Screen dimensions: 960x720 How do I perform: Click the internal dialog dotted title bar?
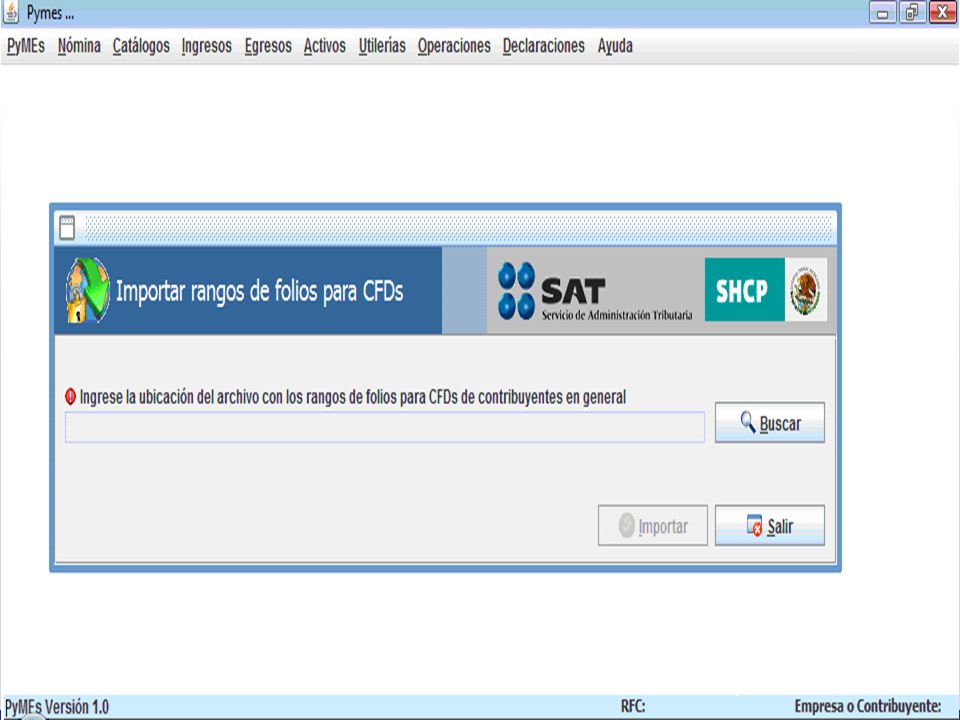458,227
